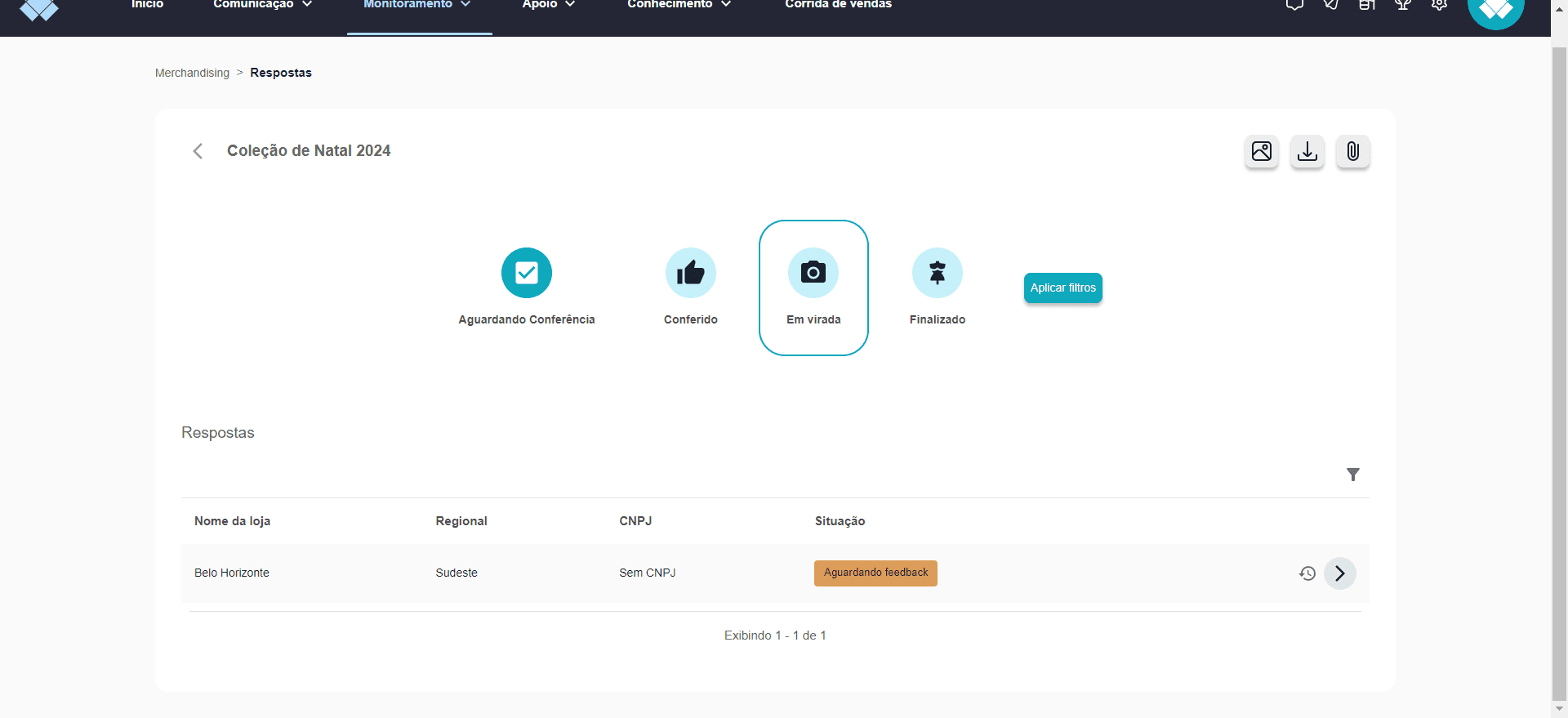The image size is (1568, 718).
Task: Click the download icon button
Action: (1307, 152)
